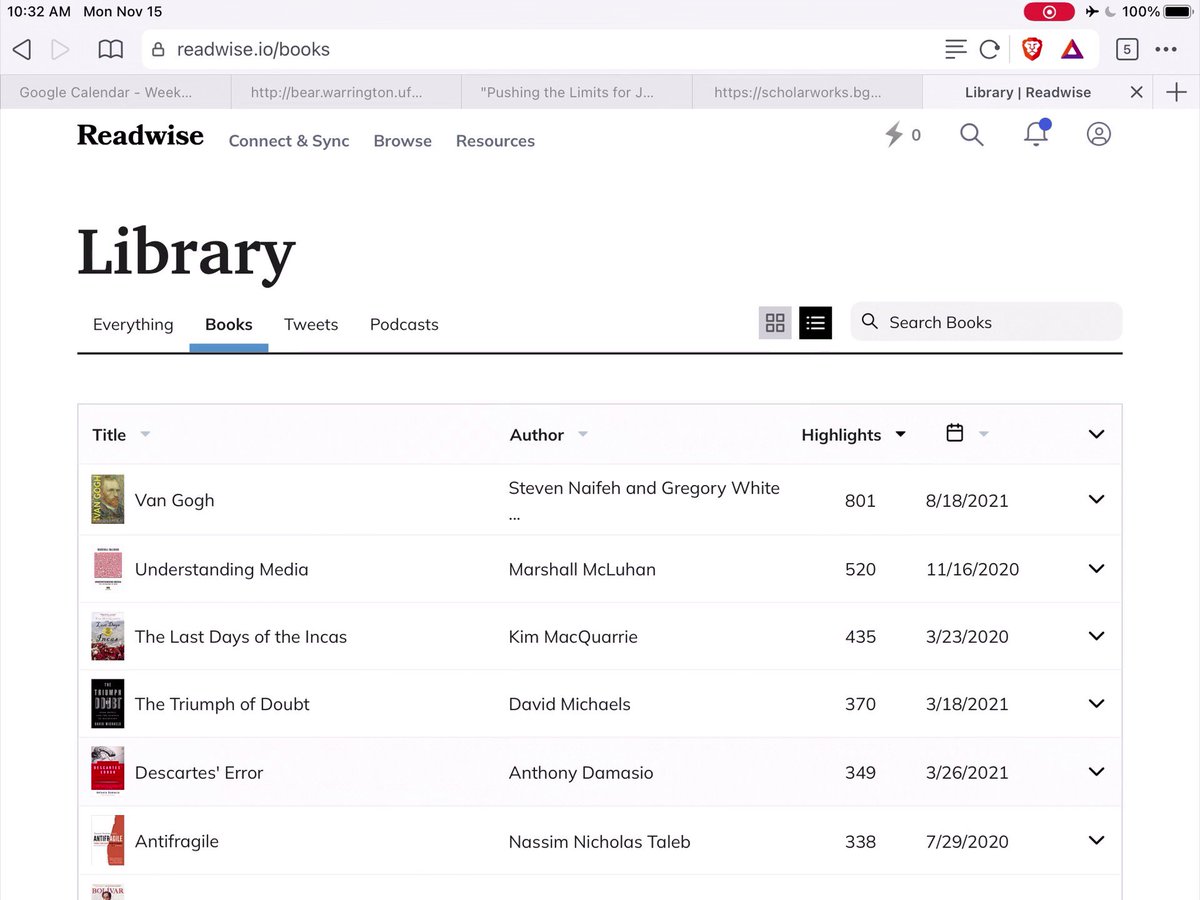
Task: Expand the Understanding Media row chevron
Action: (1096, 568)
